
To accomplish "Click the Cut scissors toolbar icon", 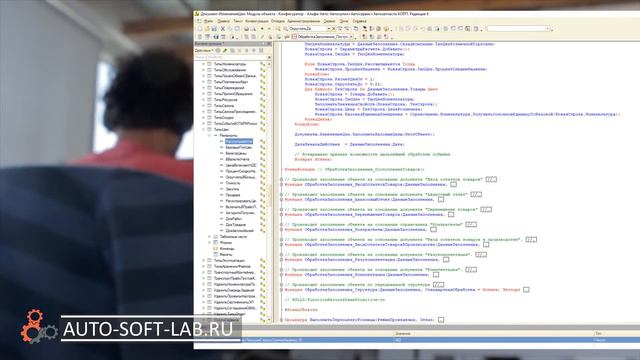I will [223, 29].
